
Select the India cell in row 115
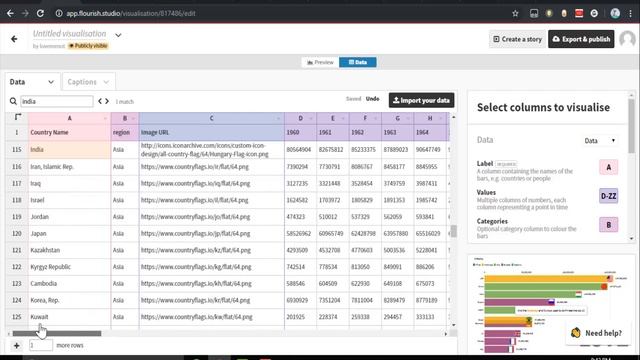pos(69,150)
